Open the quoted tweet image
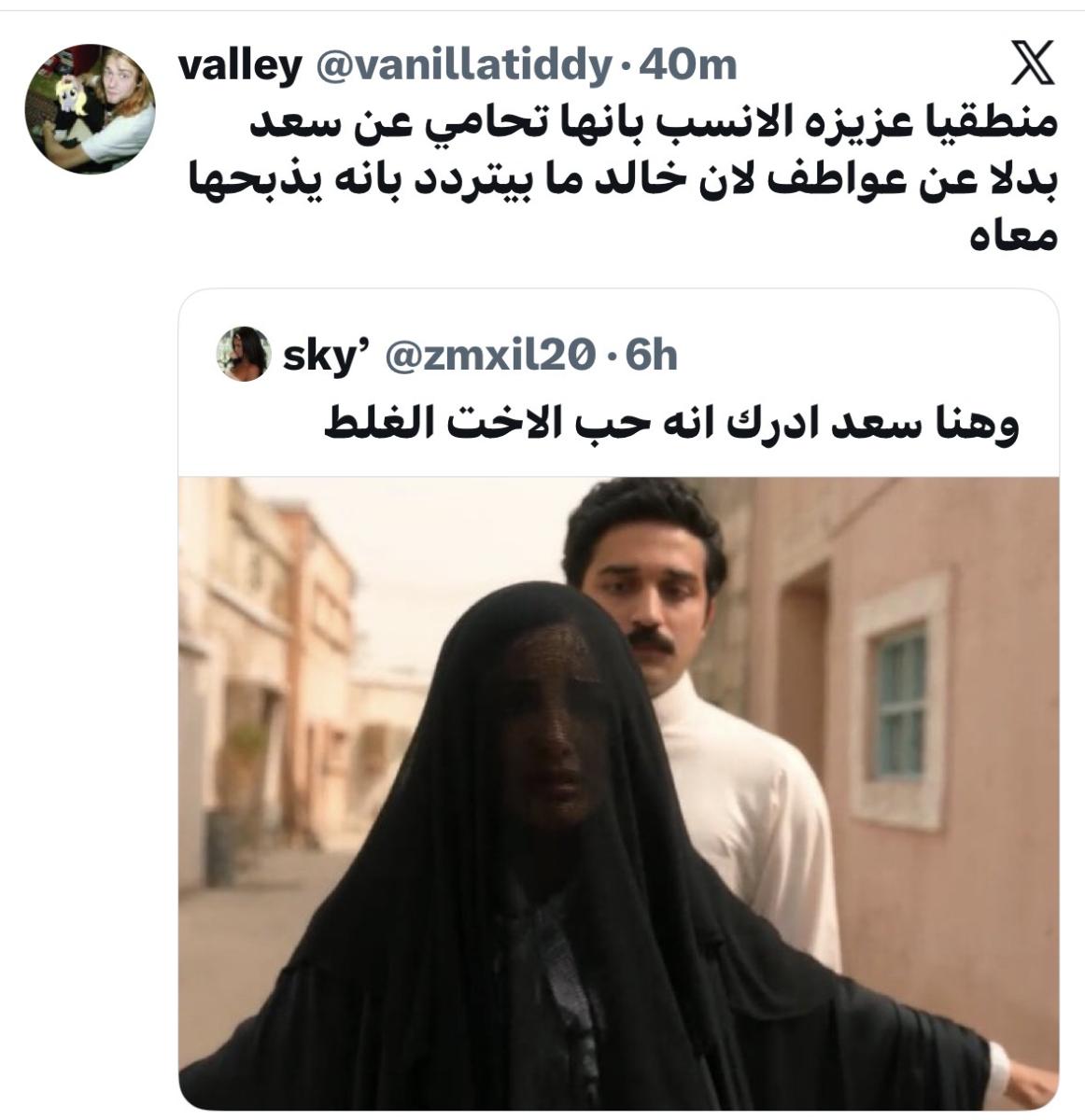Viewport: 1085px width, 1120px height. (x=618, y=793)
